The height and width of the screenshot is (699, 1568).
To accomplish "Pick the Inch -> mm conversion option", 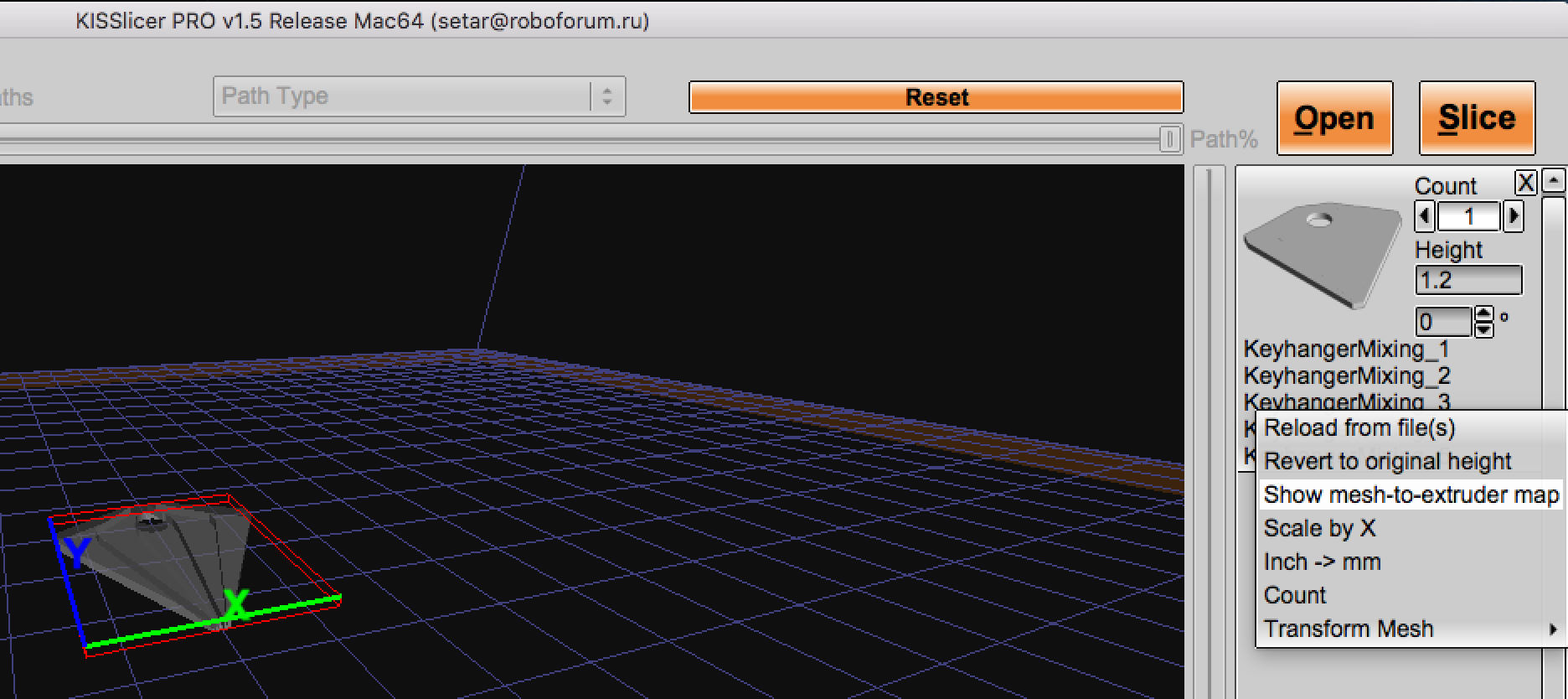I will tap(1322, 562).
